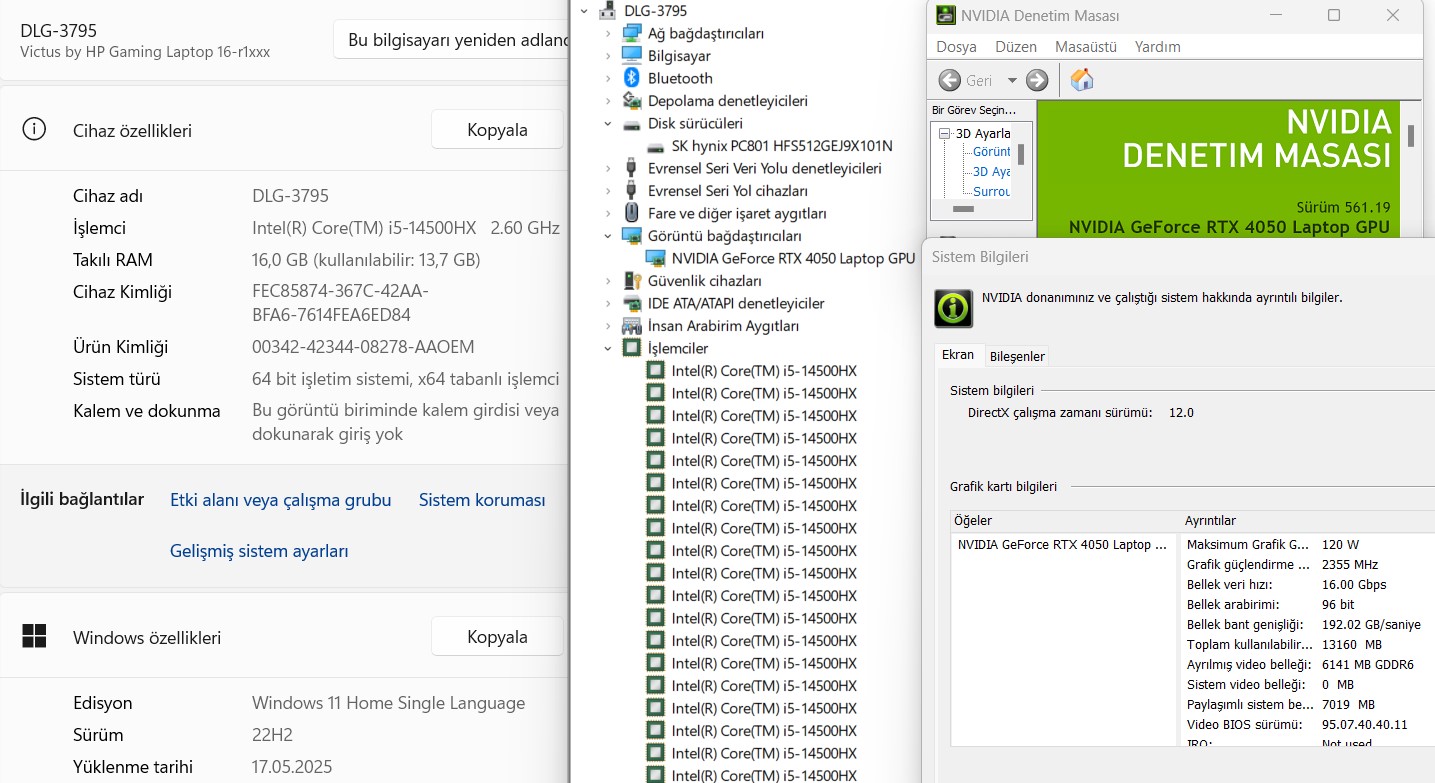1435x783 pixels.
Task: Click the 6141 MB GDDR6 value
Action: tap(1367, 665)
